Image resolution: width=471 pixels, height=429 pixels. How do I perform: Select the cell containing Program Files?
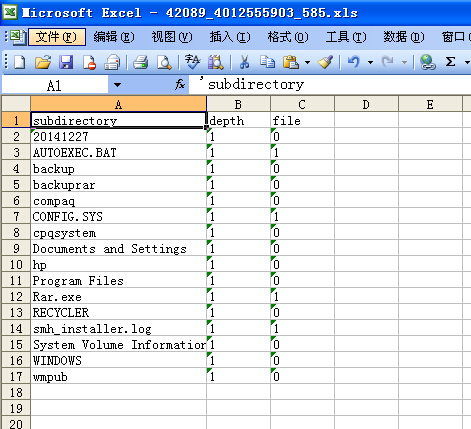pyautogui.click(x=119, y=280)
